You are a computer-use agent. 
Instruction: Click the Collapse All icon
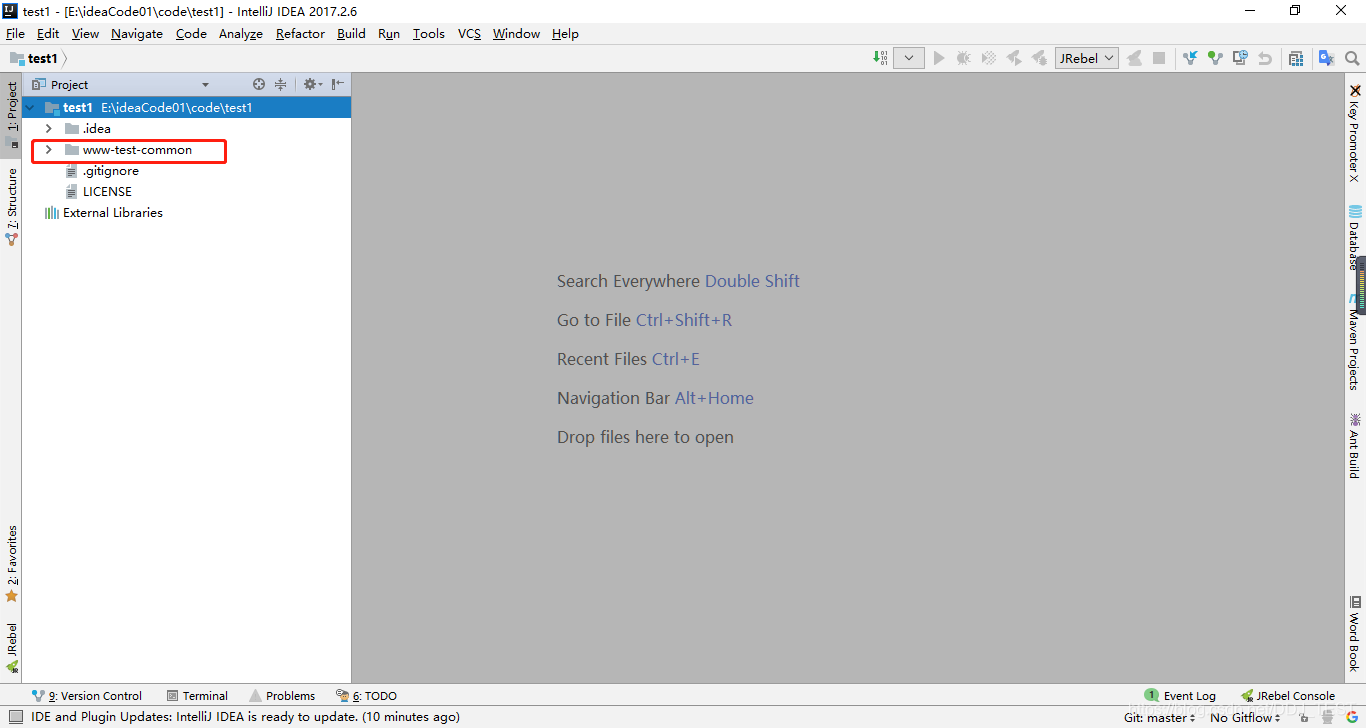[281, 84]
